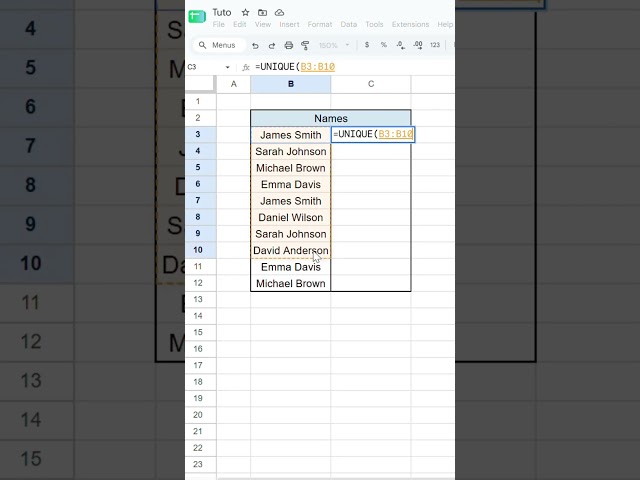
Task: Click the Emma Davis cell in row 6
Action: (x=291, y=184)
